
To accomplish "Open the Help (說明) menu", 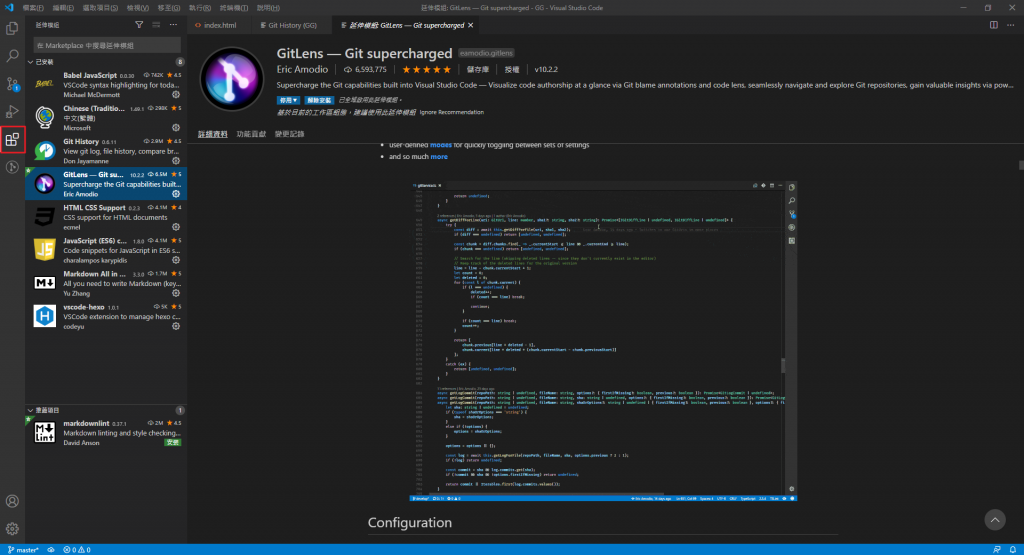I will pyautogui.click(x=268, y=8).
